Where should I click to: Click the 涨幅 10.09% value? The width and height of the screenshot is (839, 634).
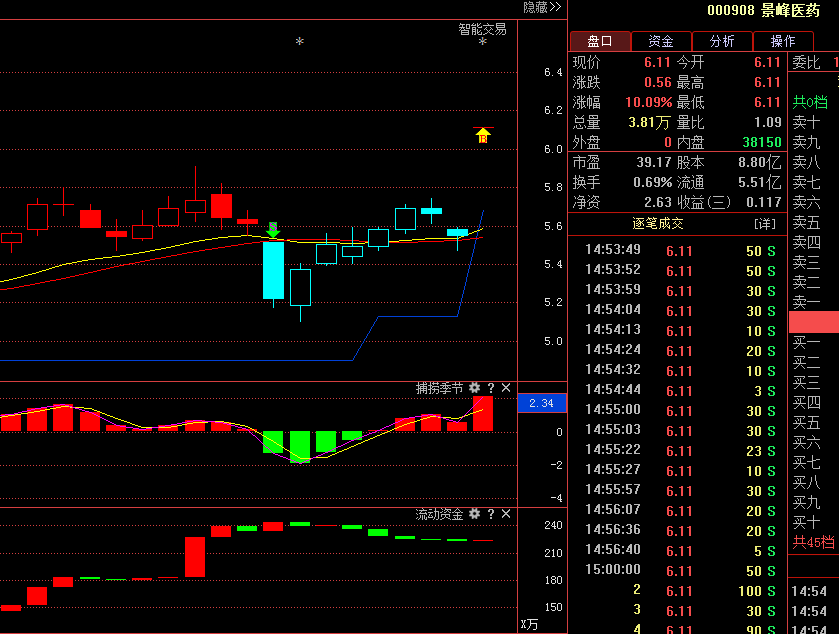(649, 102)
